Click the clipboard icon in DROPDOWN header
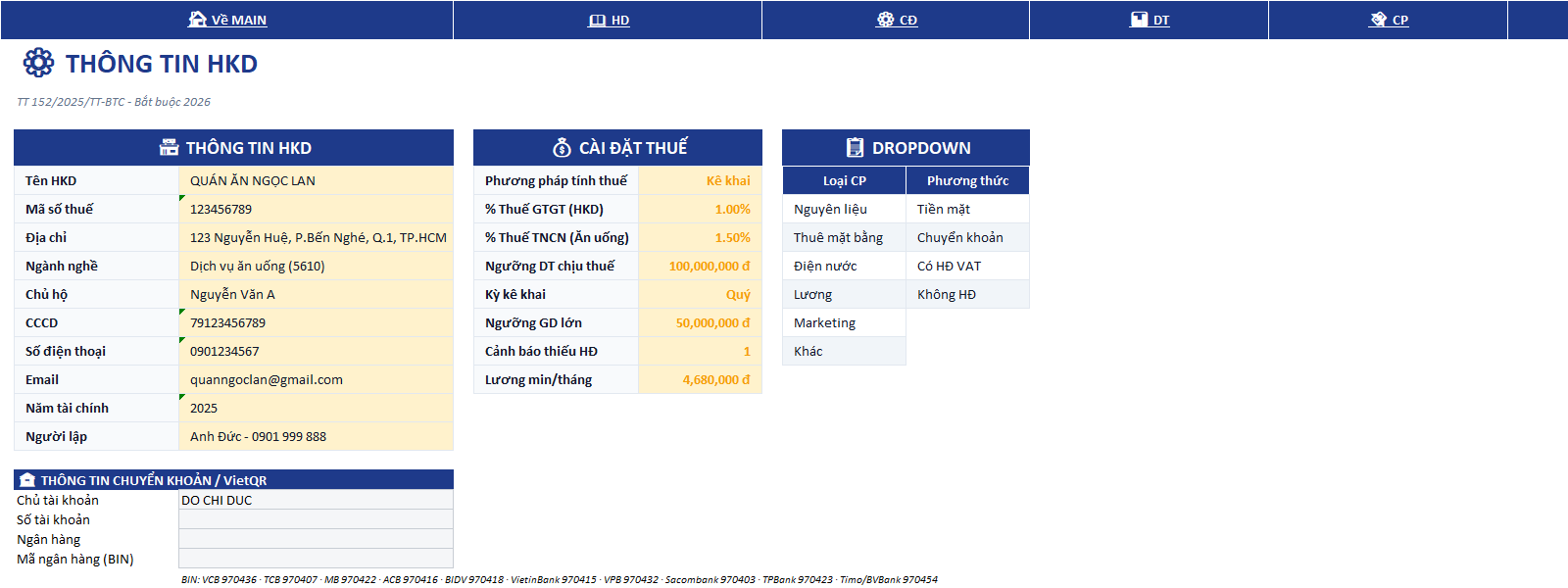The width and height of the screenshot is (1568, 588). [x=855, y=148]
